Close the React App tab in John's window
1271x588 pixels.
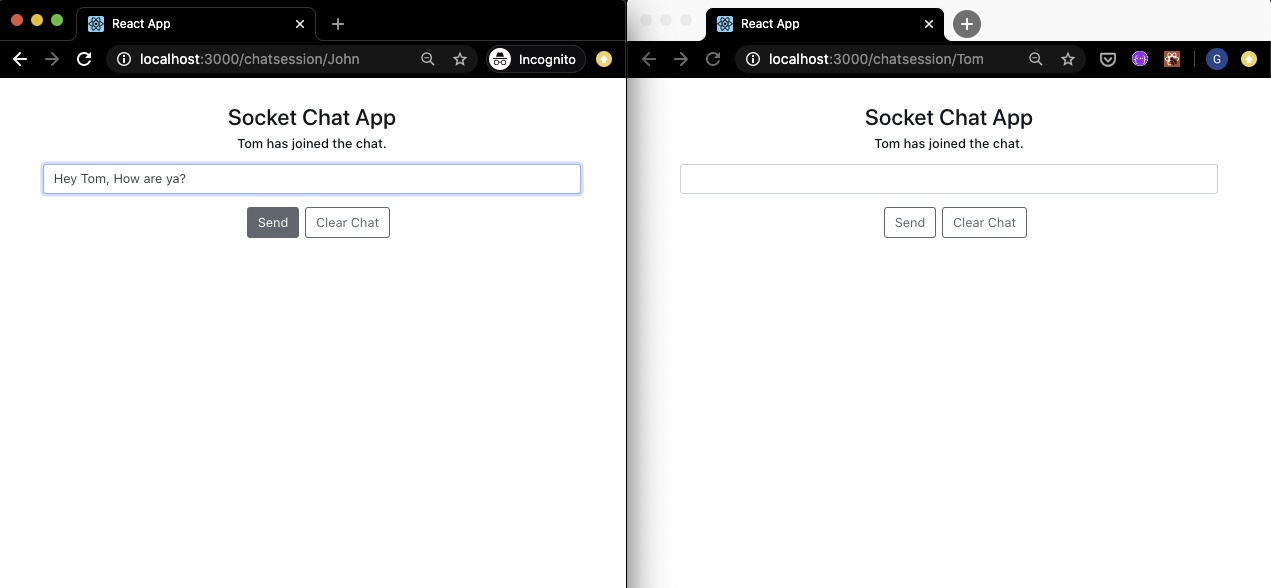pyautogui.click(x=300, y=24)
